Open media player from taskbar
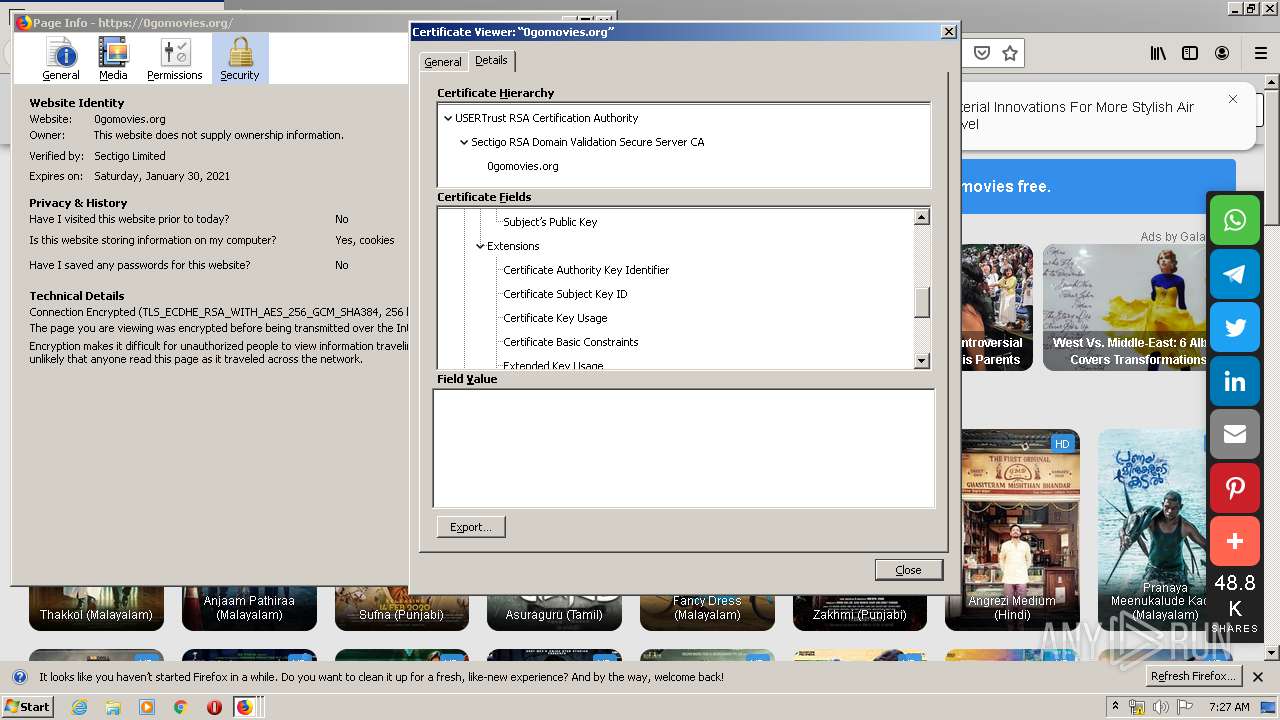The image size is (1280, 720). [147, 707]
